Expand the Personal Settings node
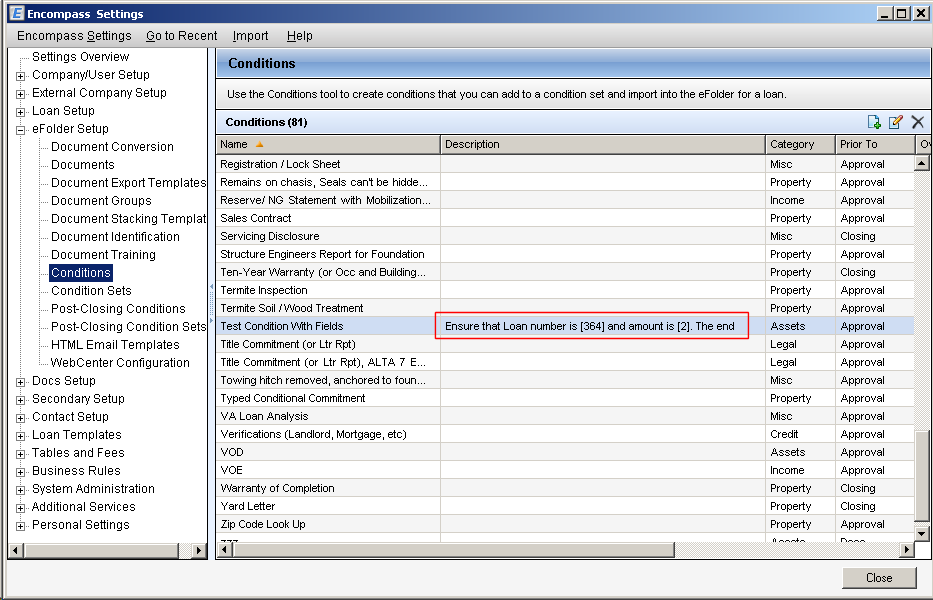933x600 pixels. point(20,526)
